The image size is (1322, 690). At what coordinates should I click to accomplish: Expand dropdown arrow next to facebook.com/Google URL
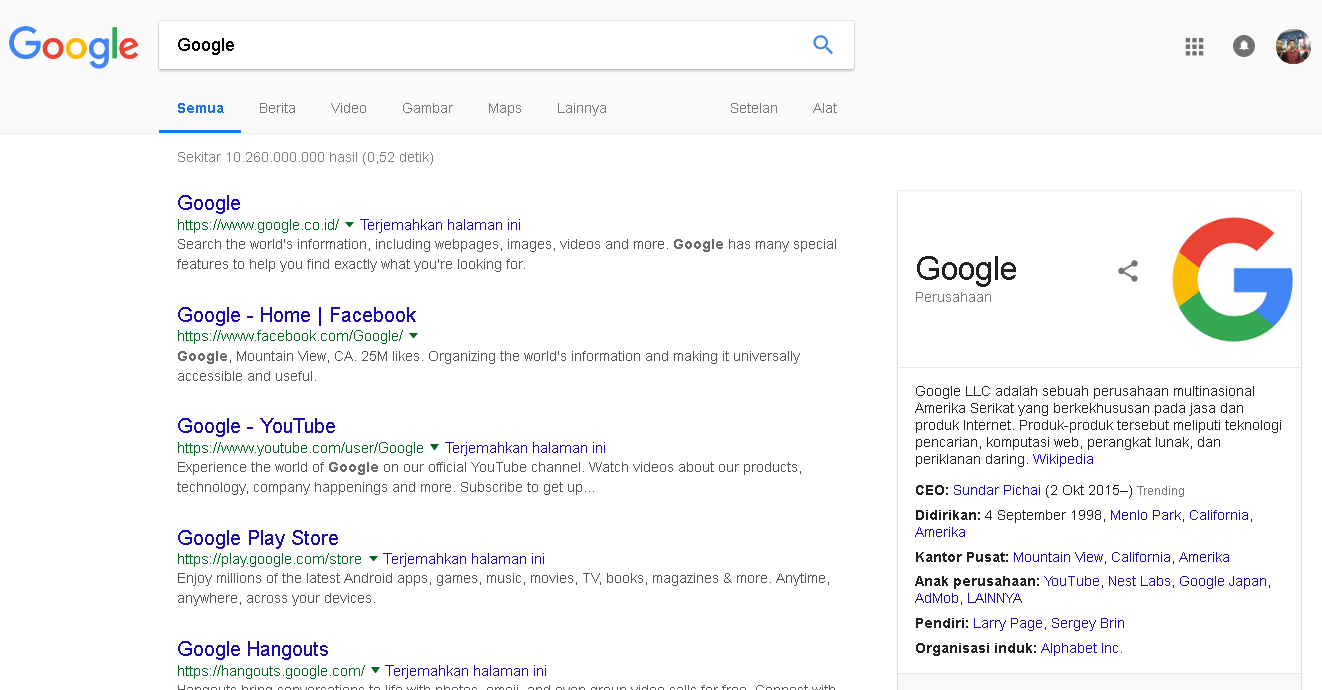[x=413, y=335]
